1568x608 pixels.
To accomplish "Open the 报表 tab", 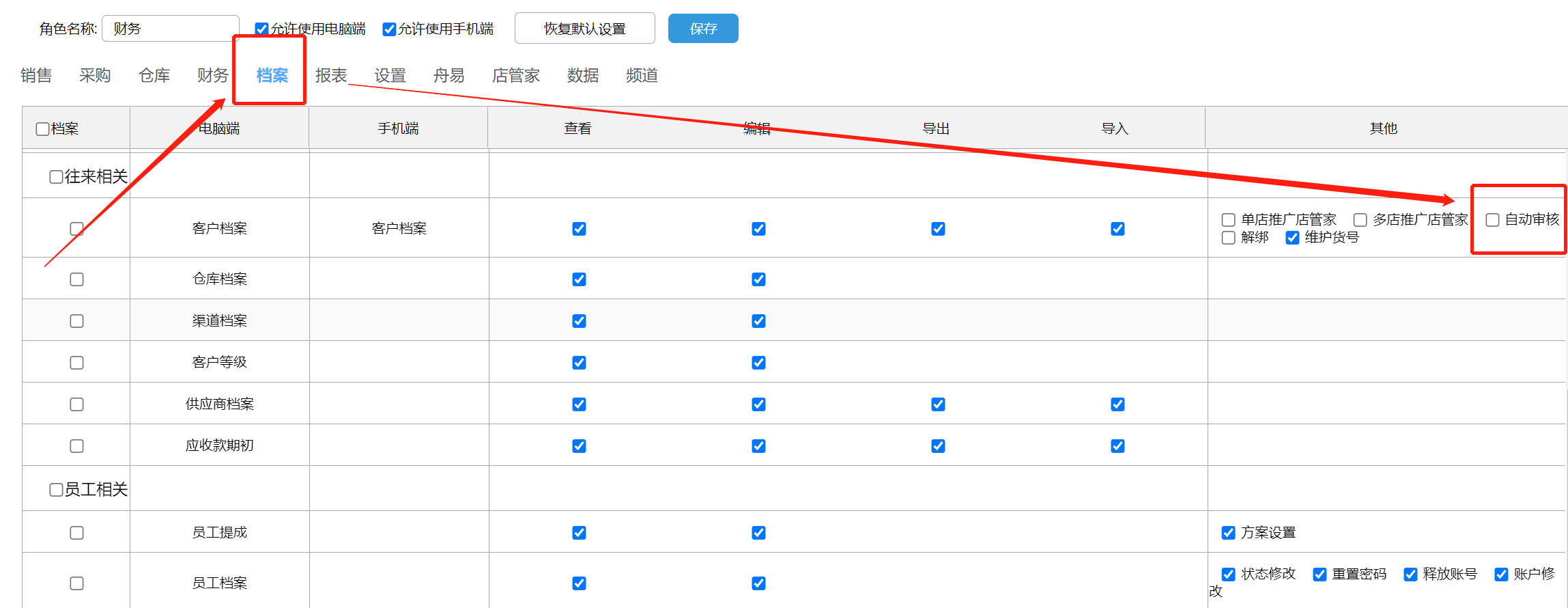I will (x=331, y=75).
